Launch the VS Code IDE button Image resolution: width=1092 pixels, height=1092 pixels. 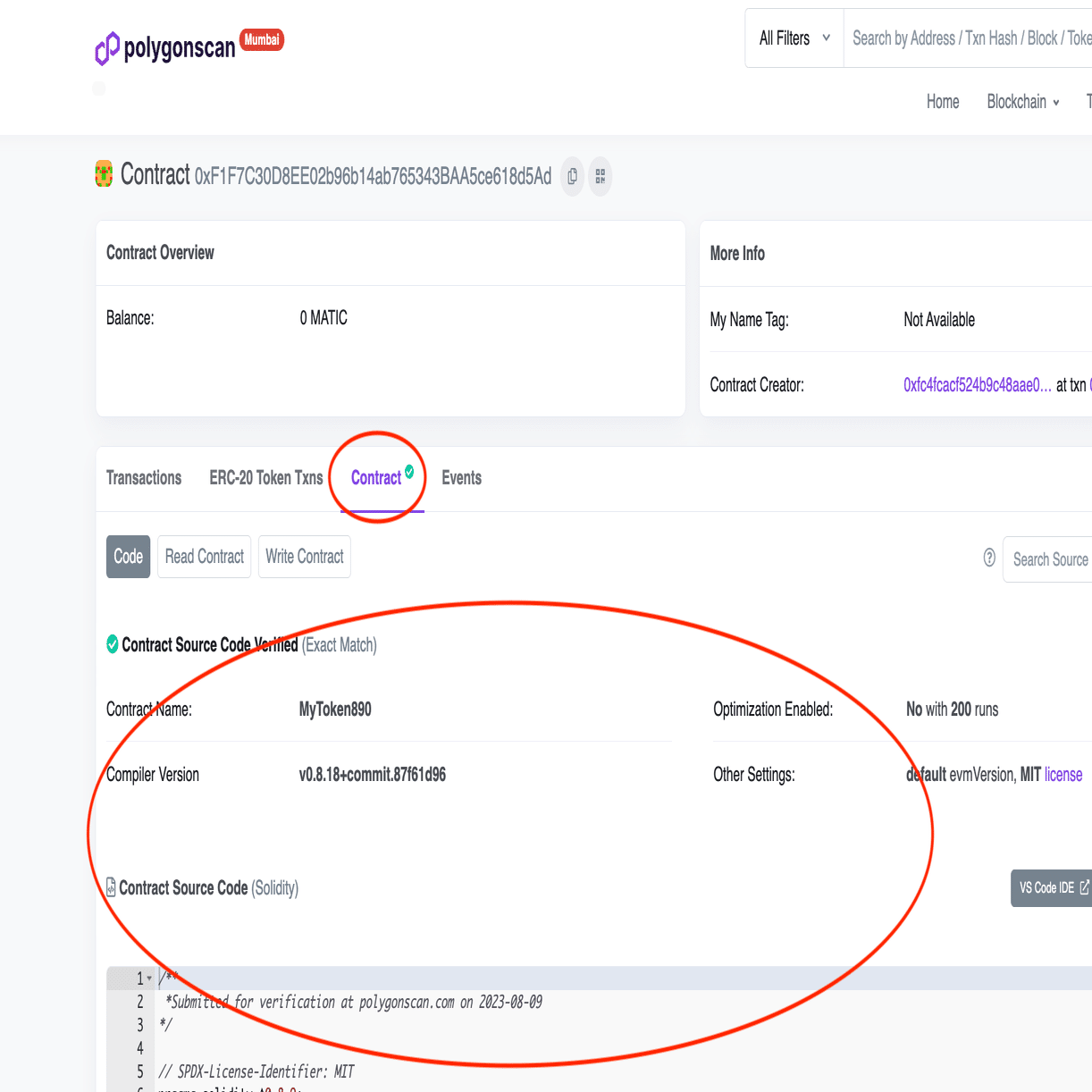tap(1052, 888)
